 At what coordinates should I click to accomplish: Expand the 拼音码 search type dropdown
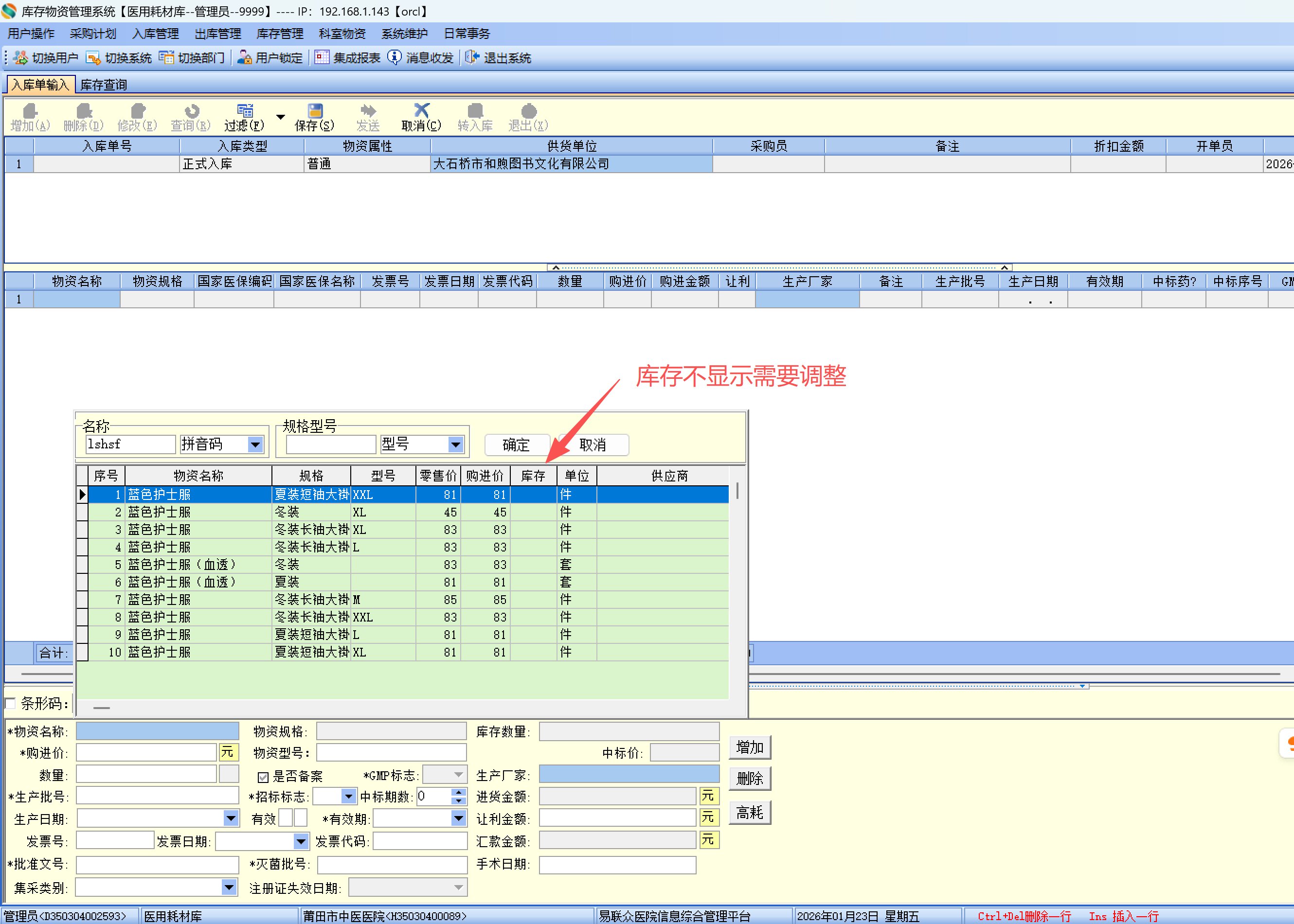(255, 444)
